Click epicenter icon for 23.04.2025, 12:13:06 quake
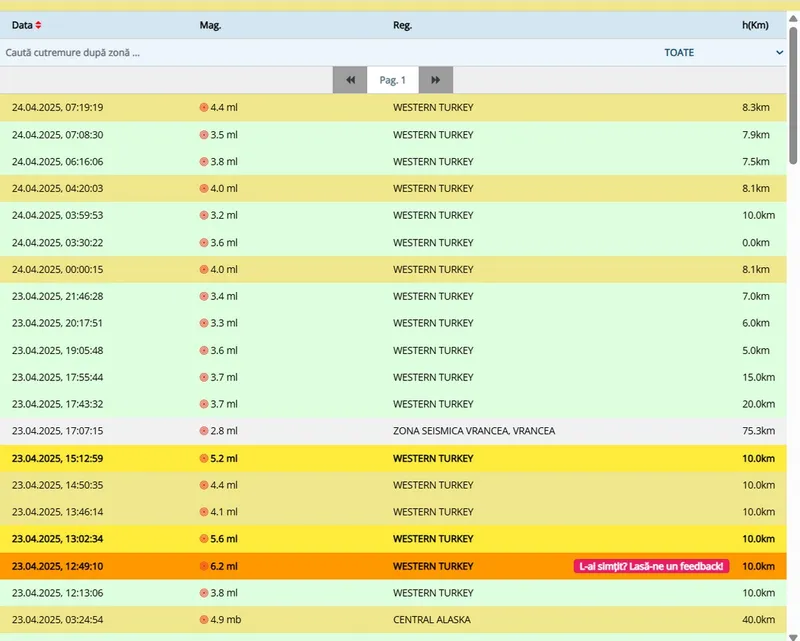The width and height of the screenshot is (800, 641). pos(204,593)
